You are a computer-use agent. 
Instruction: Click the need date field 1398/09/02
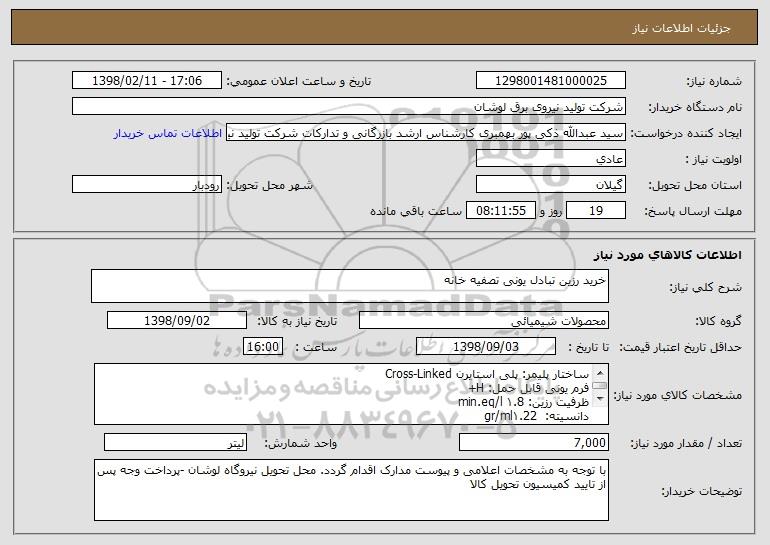177,321
